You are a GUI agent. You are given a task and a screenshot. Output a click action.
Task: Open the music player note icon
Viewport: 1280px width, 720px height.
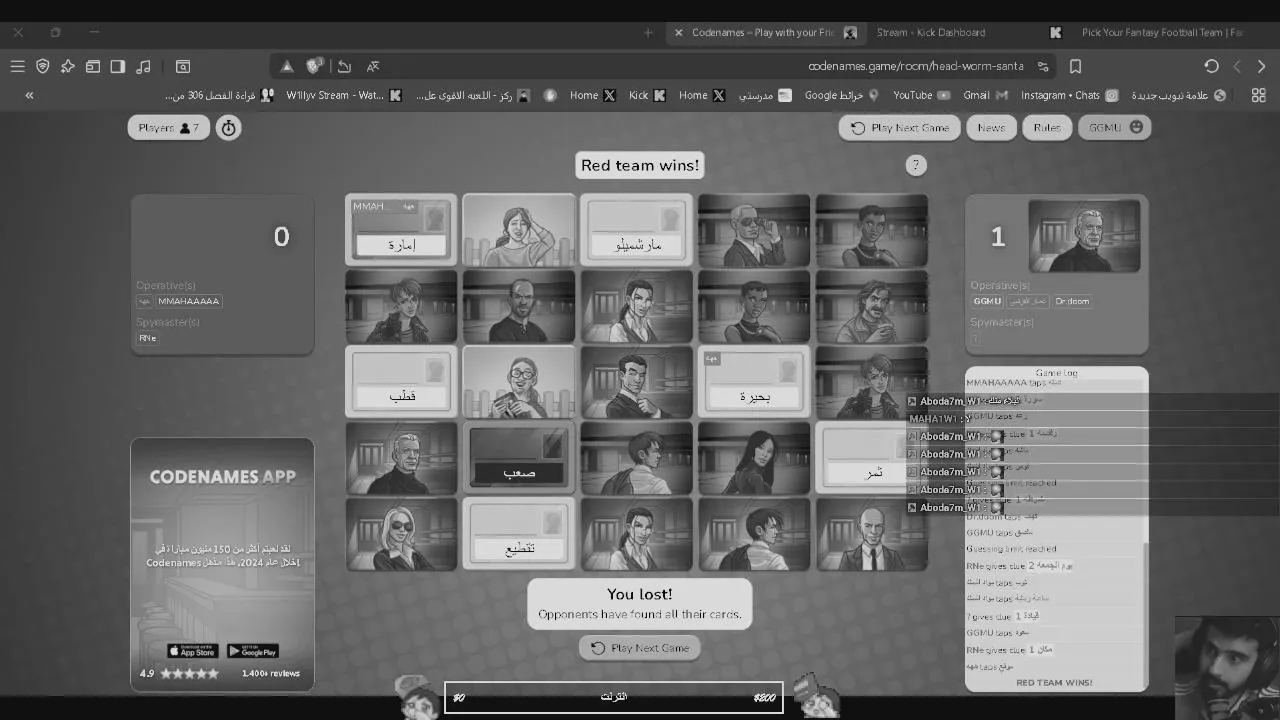143,66
